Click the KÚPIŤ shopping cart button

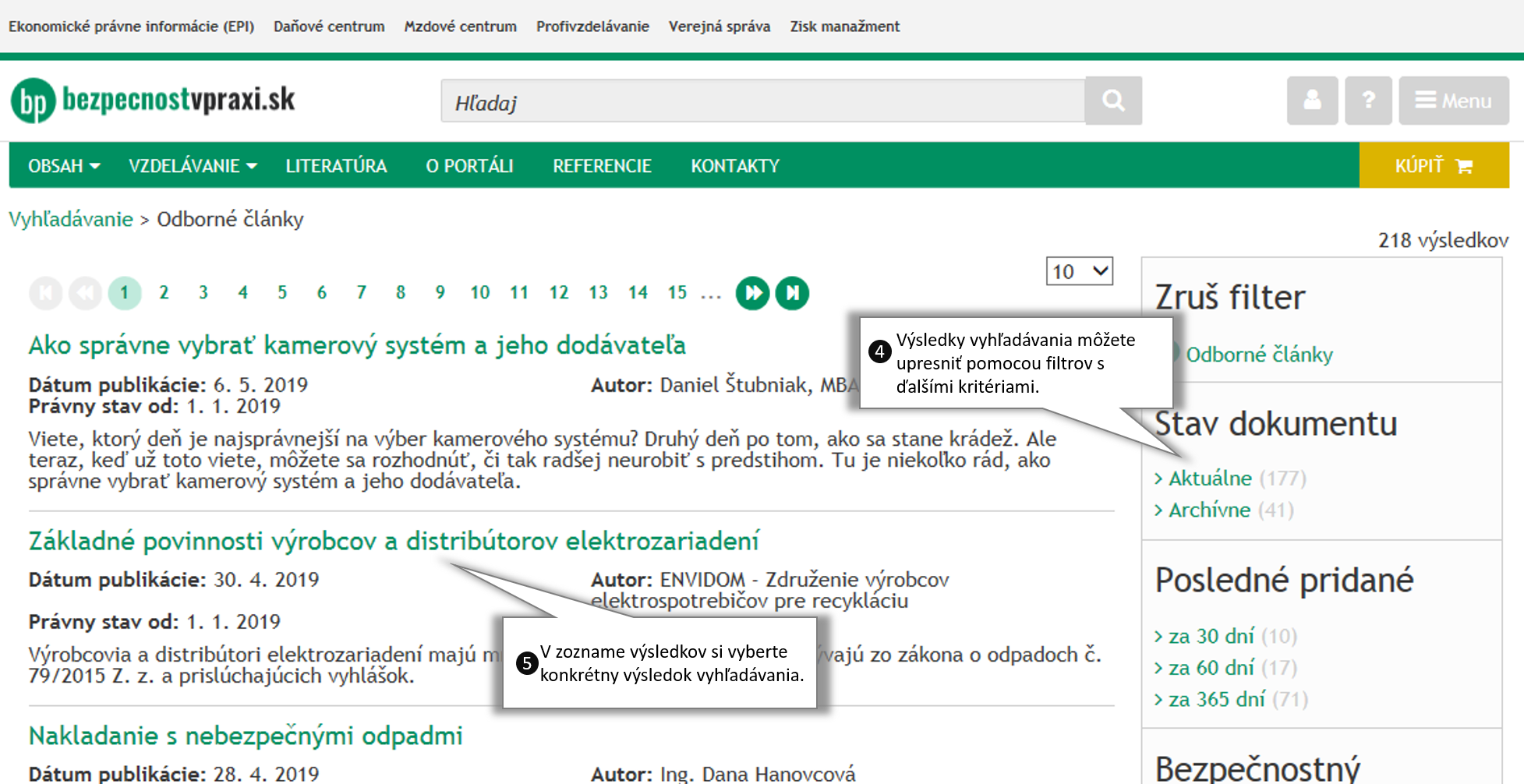(x=1434, y=165)
